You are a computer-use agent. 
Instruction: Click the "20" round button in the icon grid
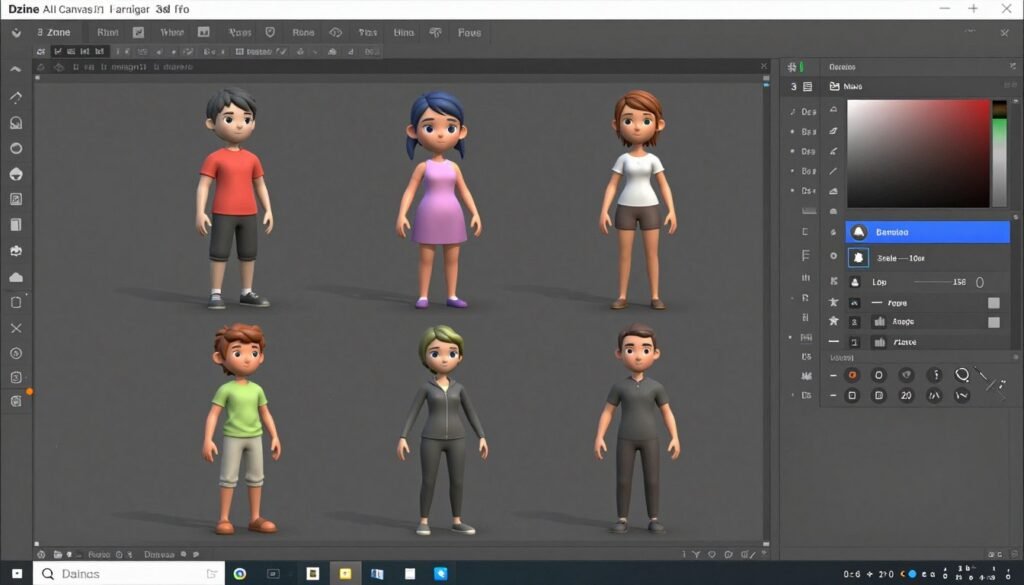pos(906,396)
